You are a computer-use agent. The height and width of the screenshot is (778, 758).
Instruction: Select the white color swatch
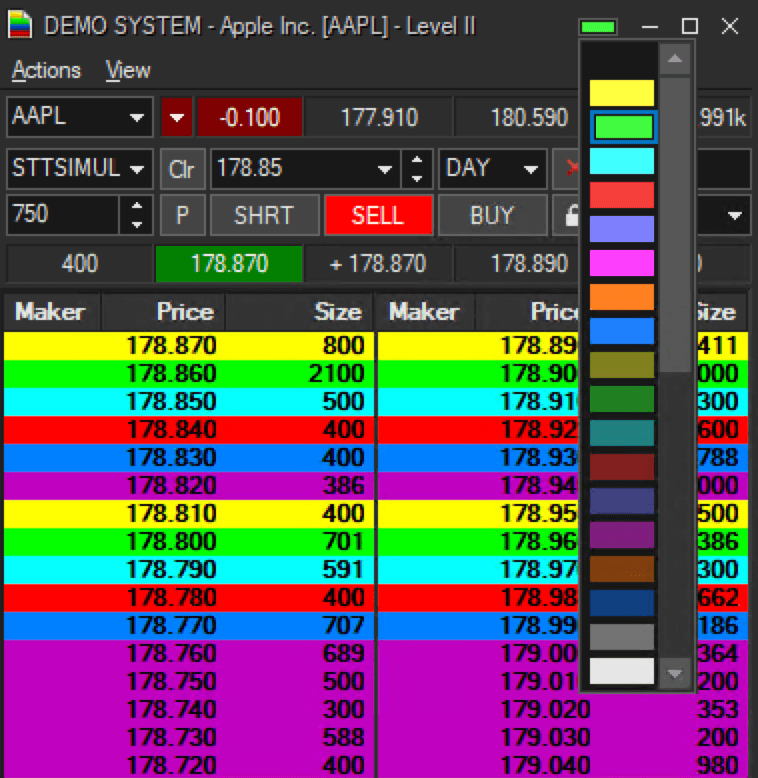click(622, 671)
